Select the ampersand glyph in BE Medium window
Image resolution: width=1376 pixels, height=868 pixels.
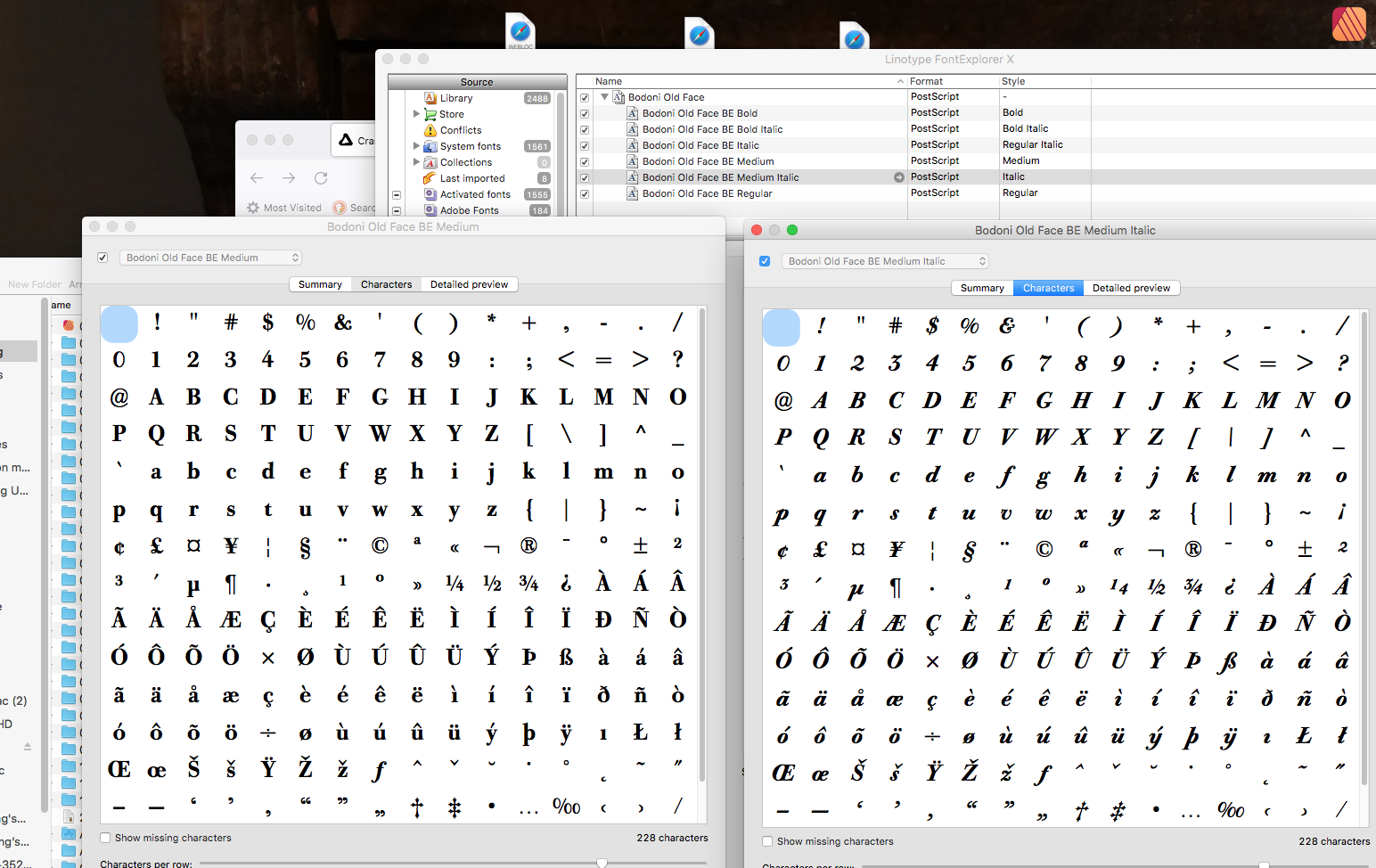coord(343,323)
